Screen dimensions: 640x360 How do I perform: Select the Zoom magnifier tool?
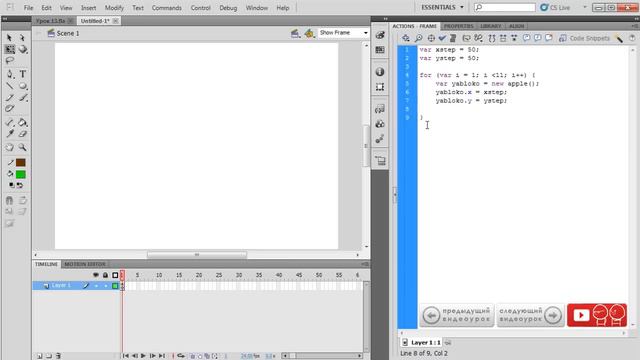point(23,147)
